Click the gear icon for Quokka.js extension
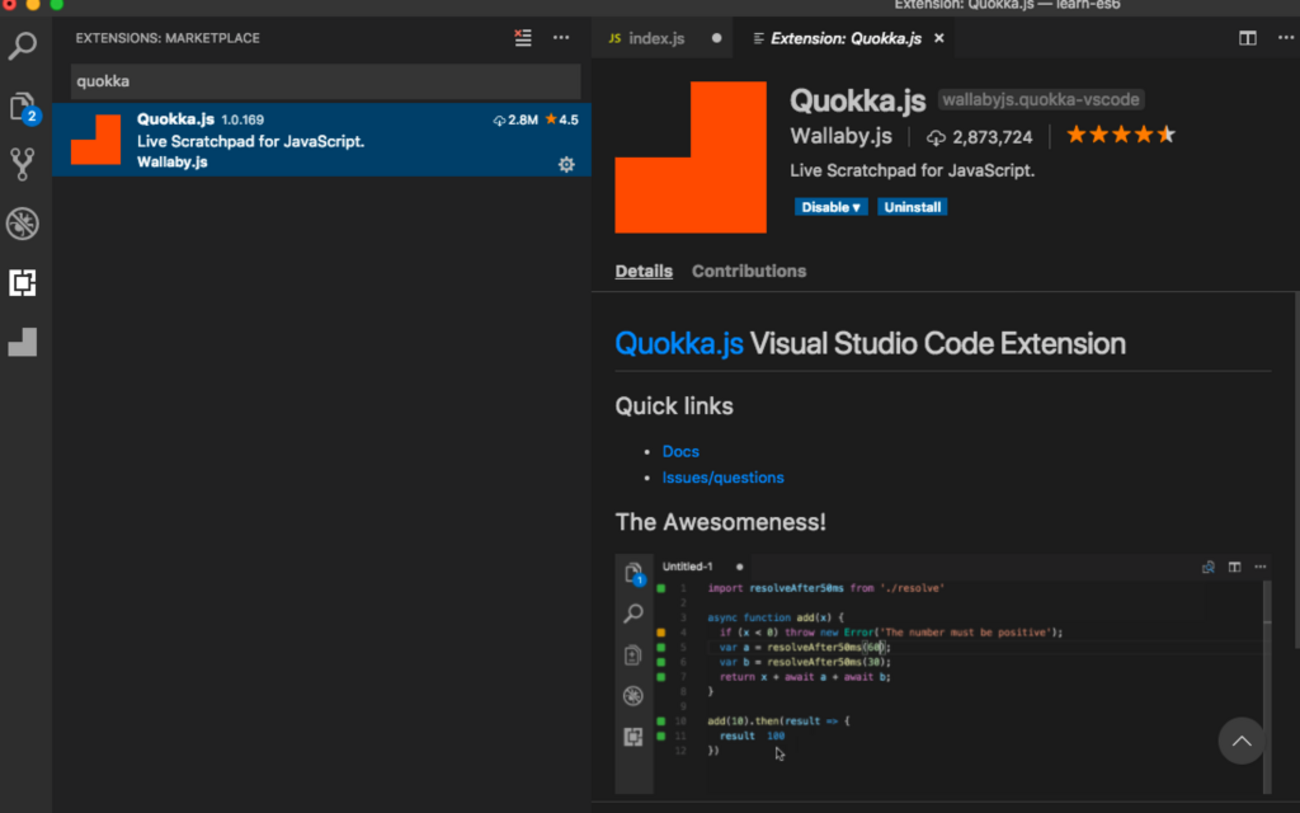The width and height of the screenshot is (1300, 813). pos(566,164)
